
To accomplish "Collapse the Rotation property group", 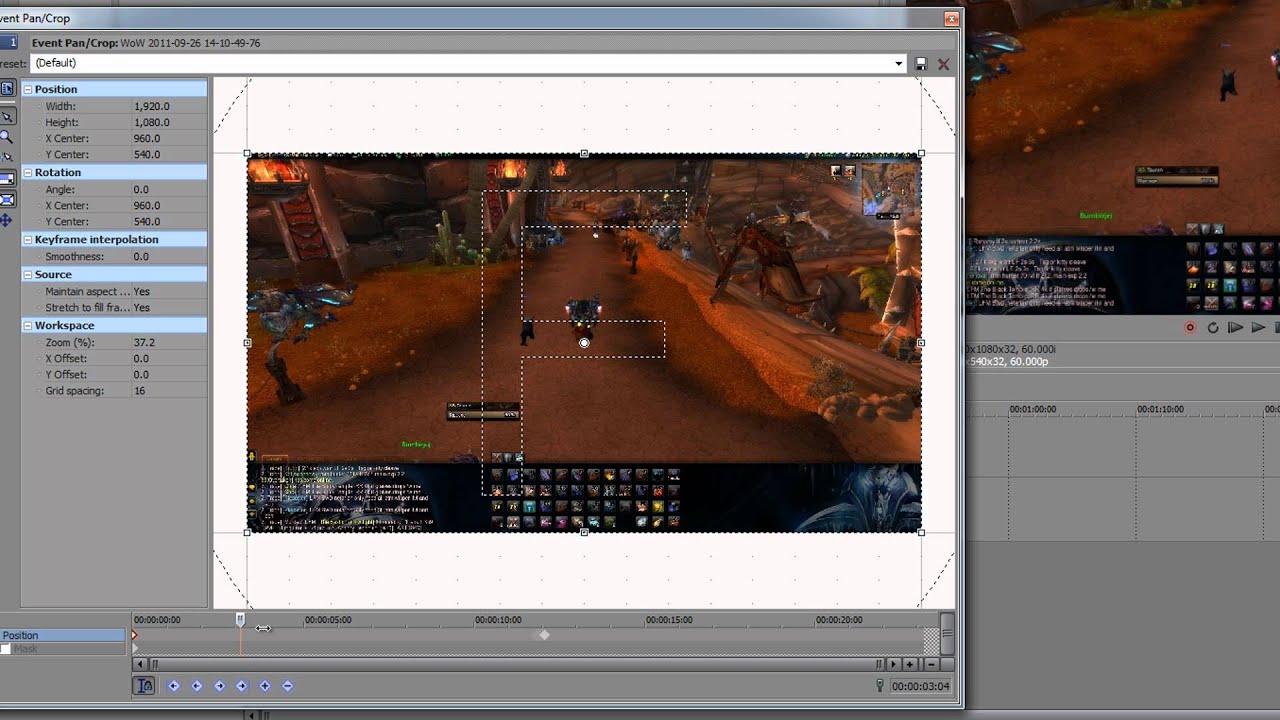I will pos(28,172).
